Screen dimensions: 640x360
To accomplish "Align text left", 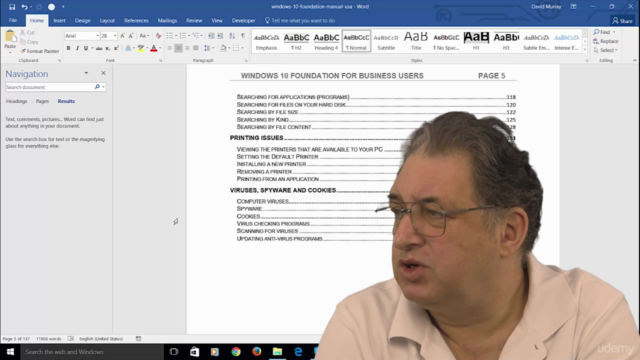I will tap(169, 48).
